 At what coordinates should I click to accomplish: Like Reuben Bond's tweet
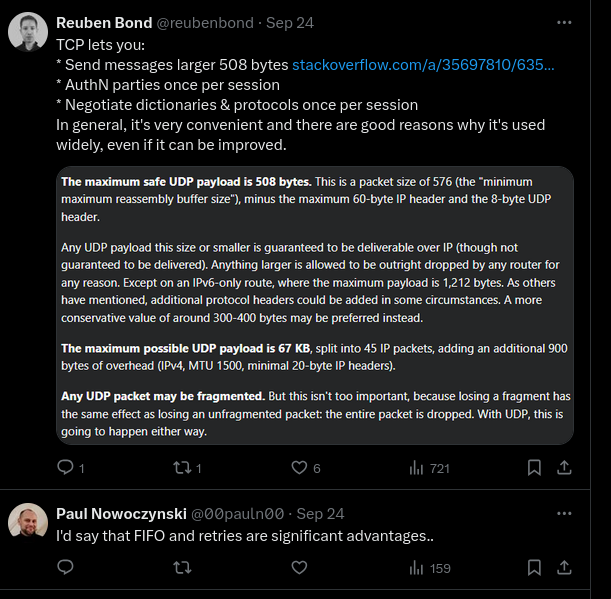[299, 467]
